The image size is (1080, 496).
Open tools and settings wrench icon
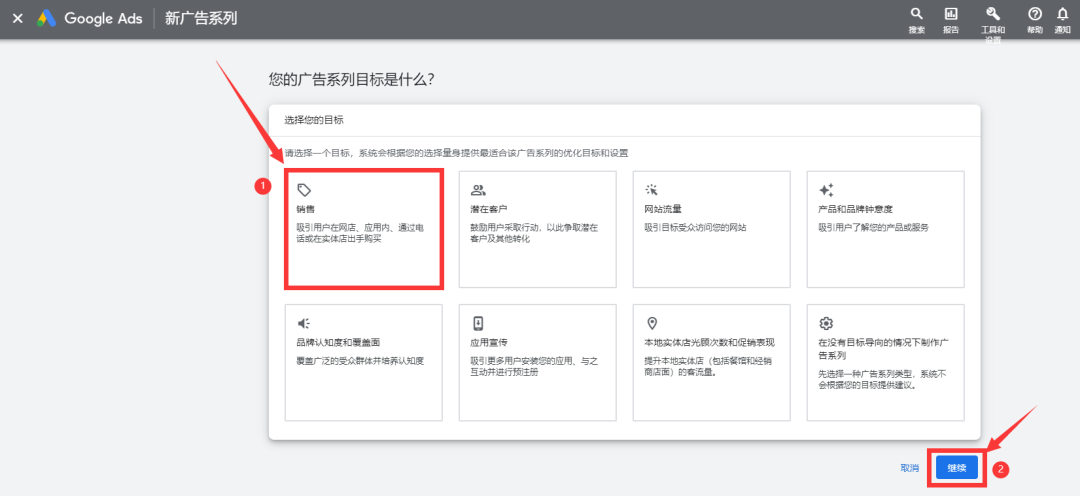992,14
